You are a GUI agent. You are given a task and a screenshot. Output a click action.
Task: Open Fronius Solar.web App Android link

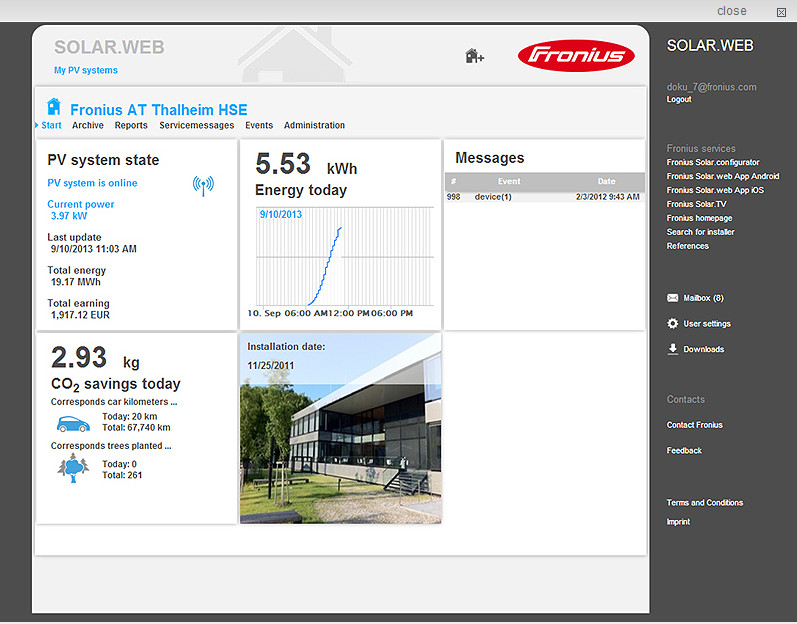point(723,176)
